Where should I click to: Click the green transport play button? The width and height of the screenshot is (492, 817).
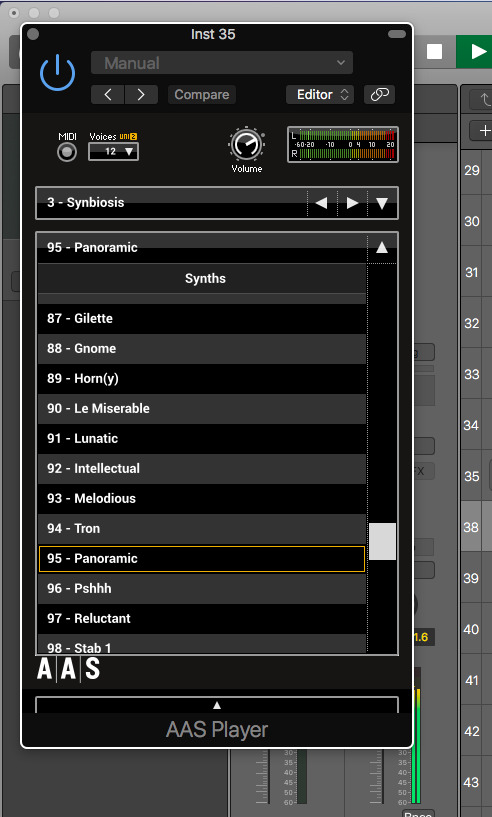point(475,51)
